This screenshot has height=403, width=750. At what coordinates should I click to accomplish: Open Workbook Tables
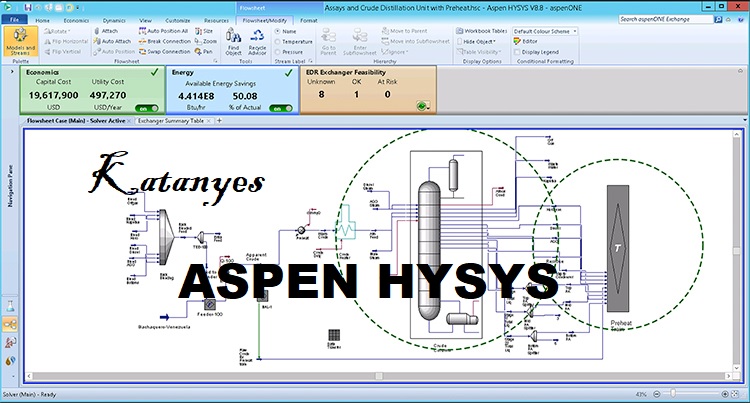pos(482,31)
